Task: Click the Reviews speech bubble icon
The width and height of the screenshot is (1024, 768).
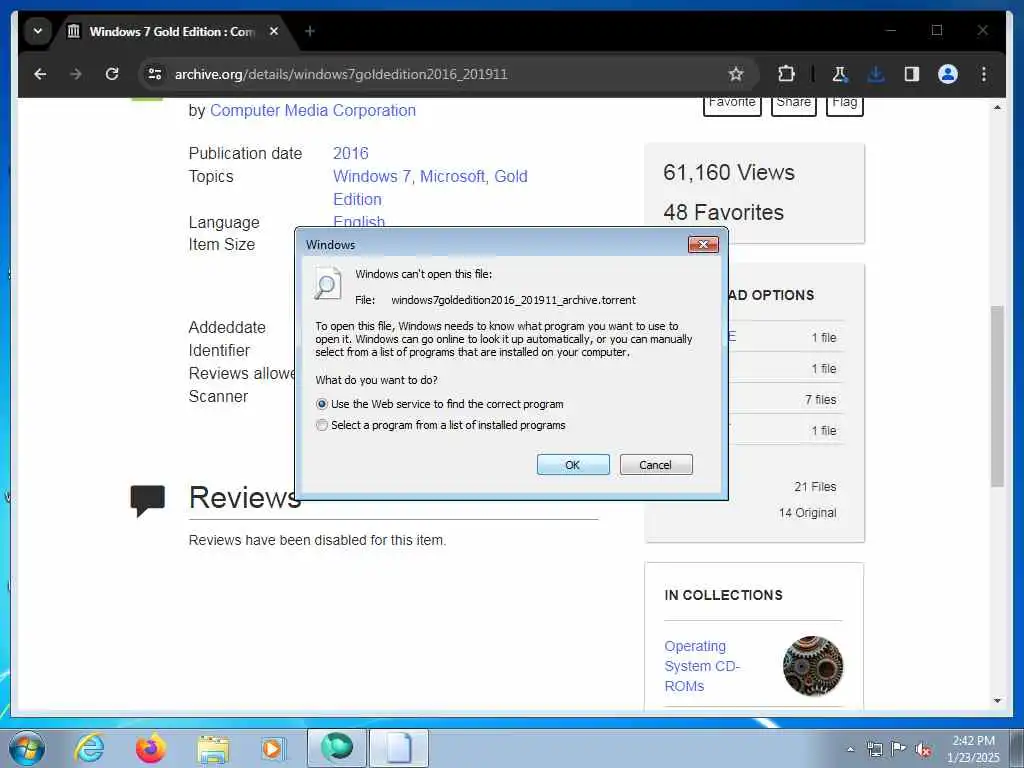Action: tap(148, 500)
